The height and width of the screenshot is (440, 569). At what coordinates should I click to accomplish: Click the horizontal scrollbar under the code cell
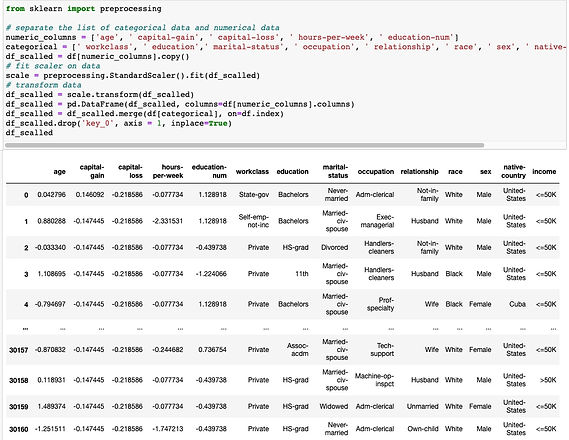(244, 145)
